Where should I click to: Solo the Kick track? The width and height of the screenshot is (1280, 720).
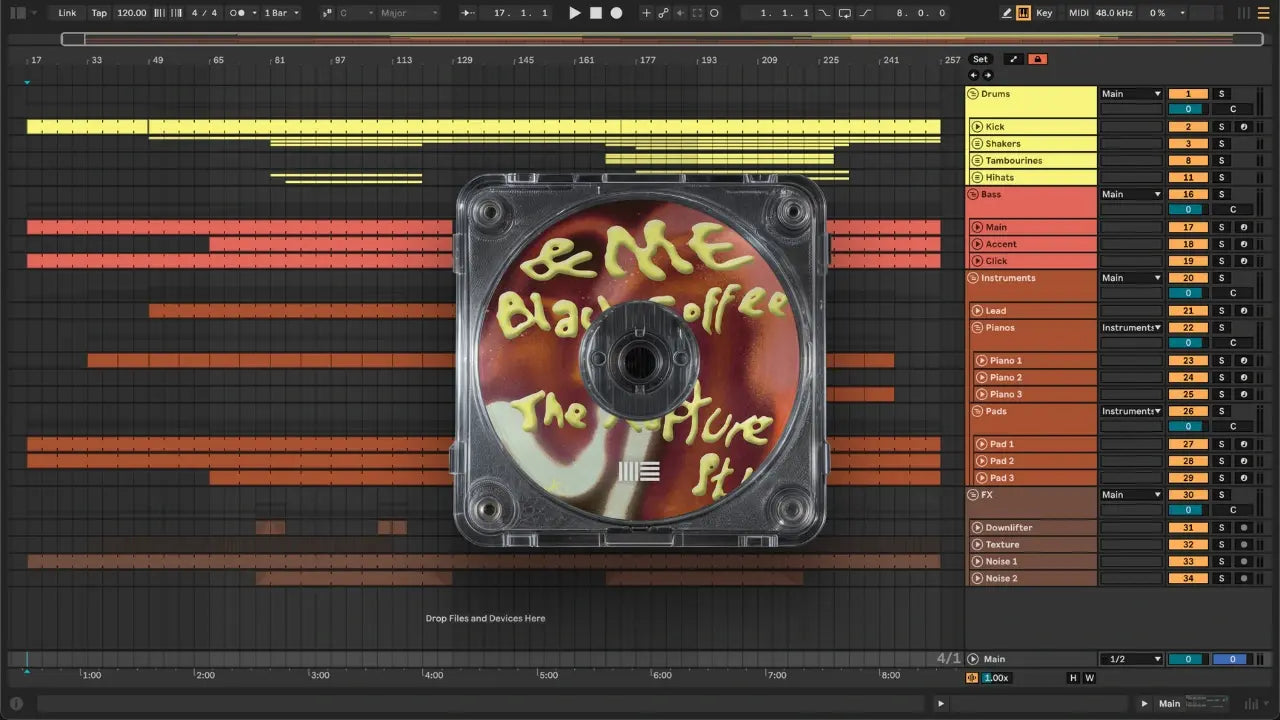[x=1221, y=127]
